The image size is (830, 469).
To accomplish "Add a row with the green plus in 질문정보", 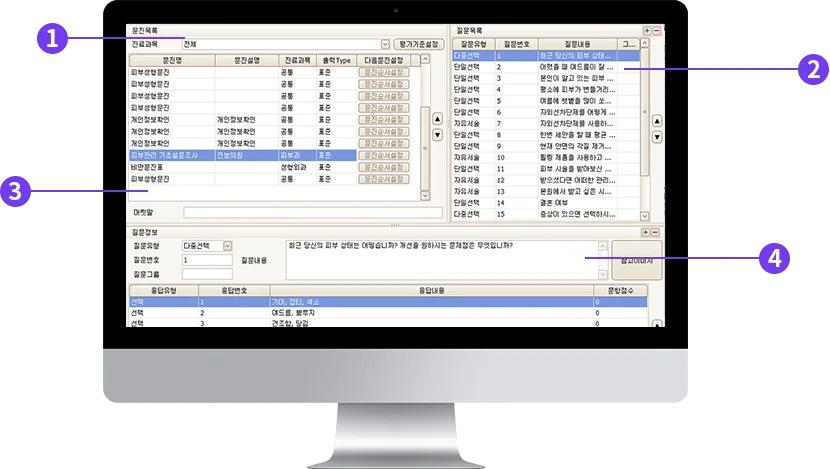I will point(645,232).
